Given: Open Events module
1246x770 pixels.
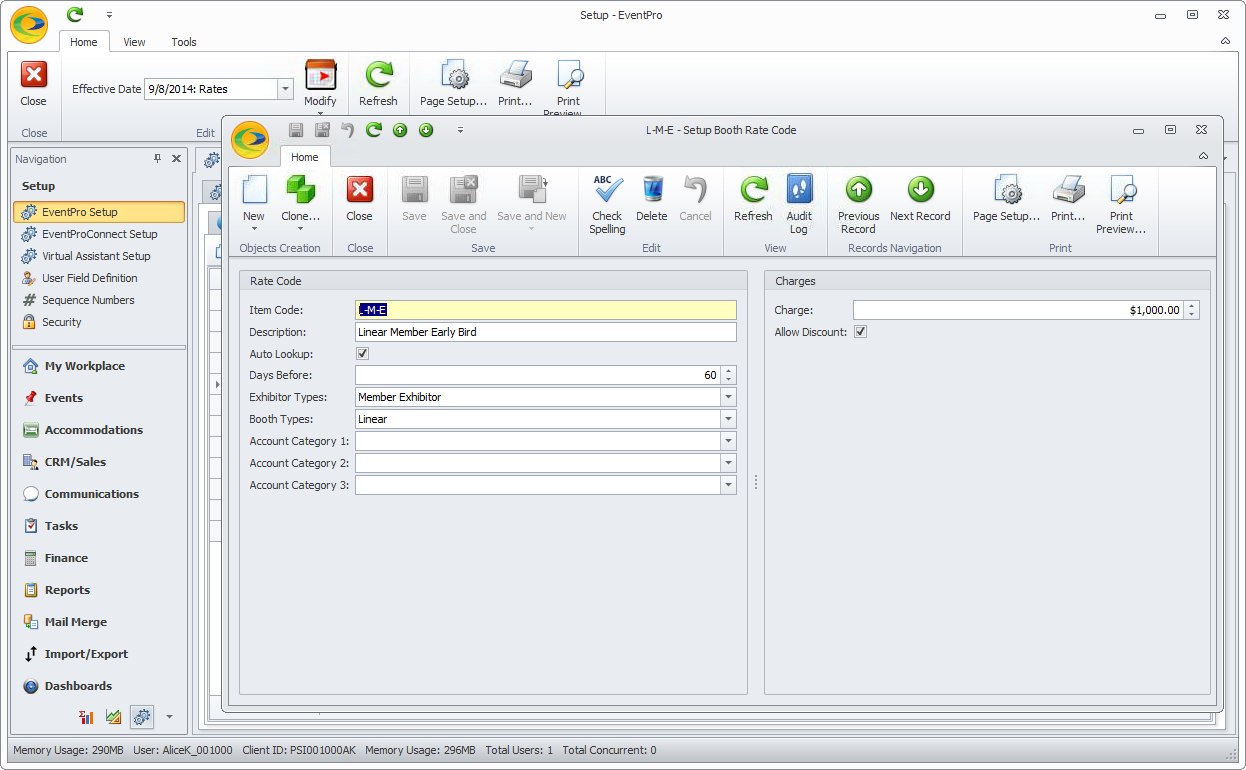Looking at the screenshot, I should 63,398.
